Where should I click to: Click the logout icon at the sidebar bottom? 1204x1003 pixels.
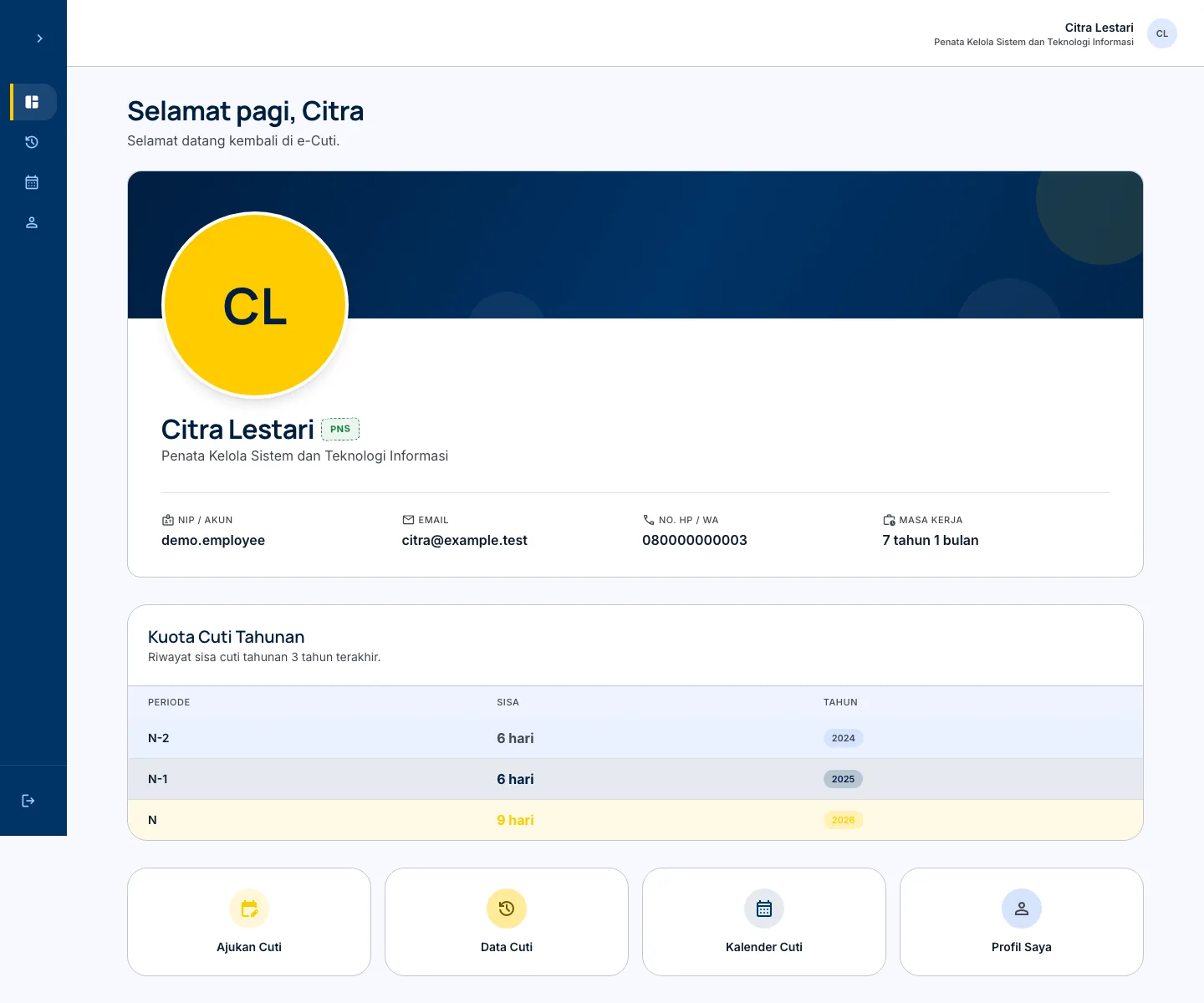[28, 801]
